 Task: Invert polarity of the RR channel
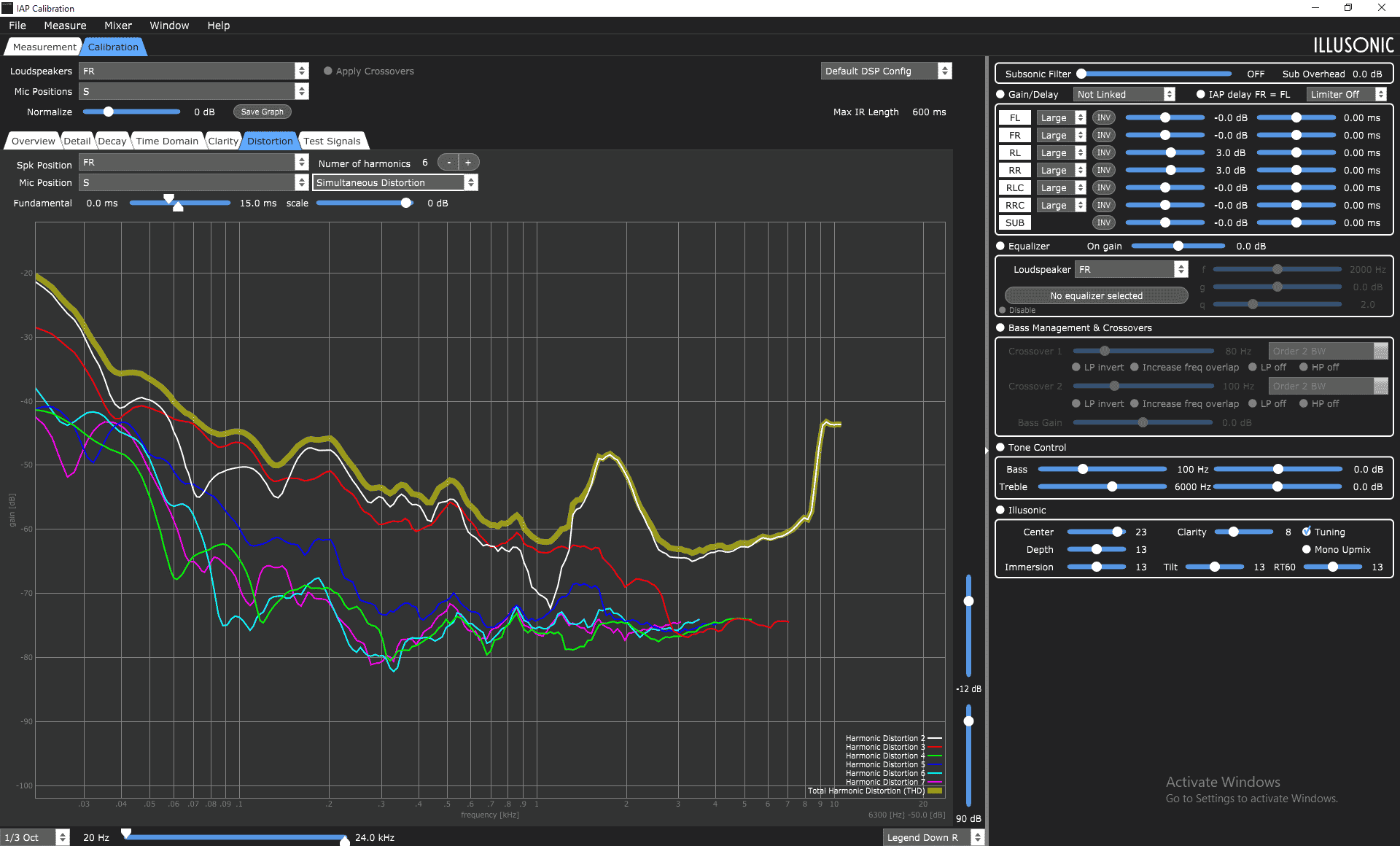(1104, 170)
